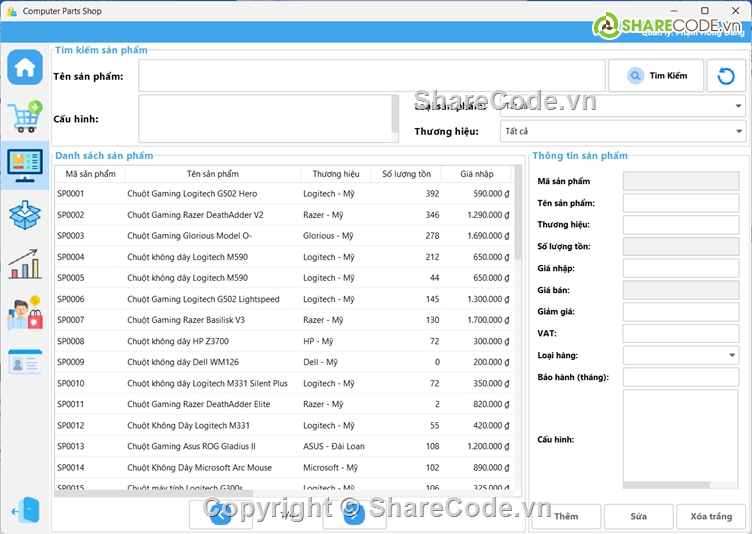Open the Home page icon in sidebar
Image resolution: width=752 pixels, height=534 pixels.
click(x=25, y=68)
